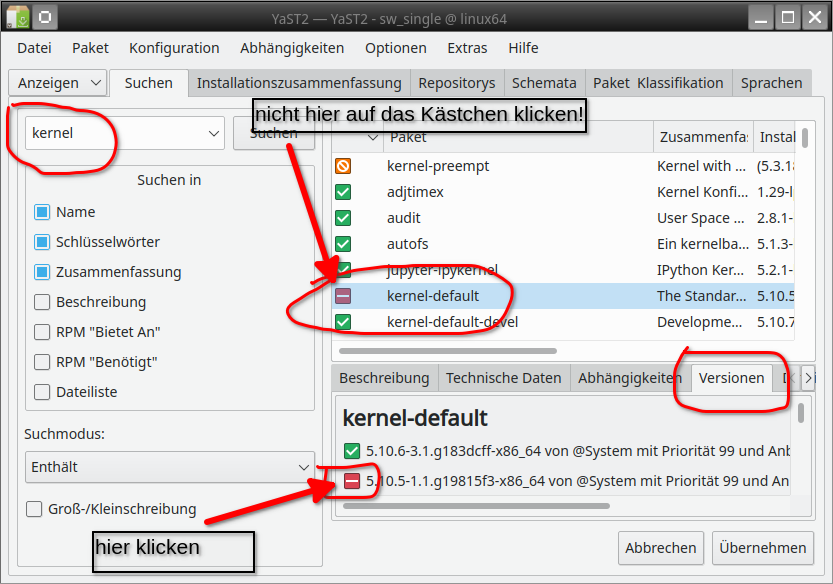Open the Technische Daten details tab
The image size is (833, 584).
click(x=504, y=378)
